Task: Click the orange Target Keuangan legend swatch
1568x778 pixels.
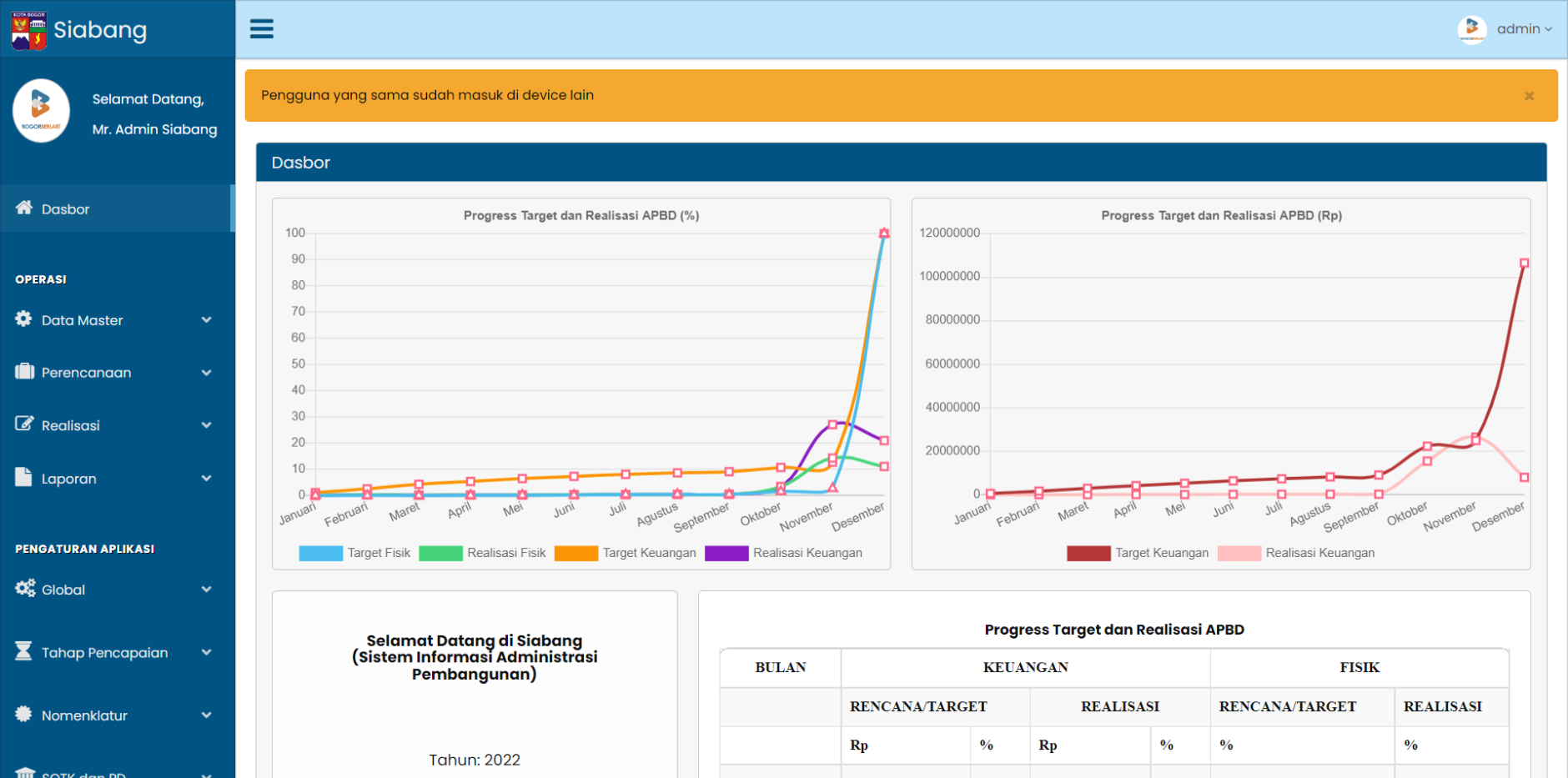Action: 575,553
